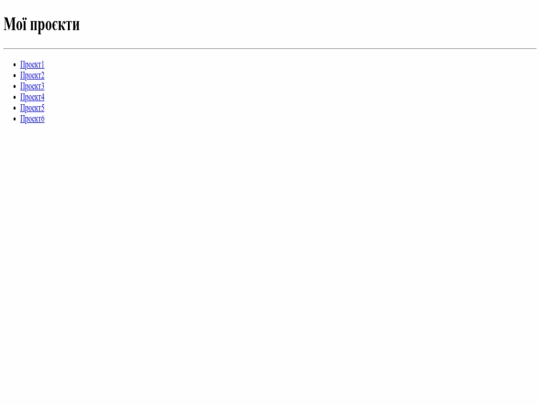Click the bullet marker beside Проєкт2
This screenshot has height=405, width=540.
pos(14,75)
